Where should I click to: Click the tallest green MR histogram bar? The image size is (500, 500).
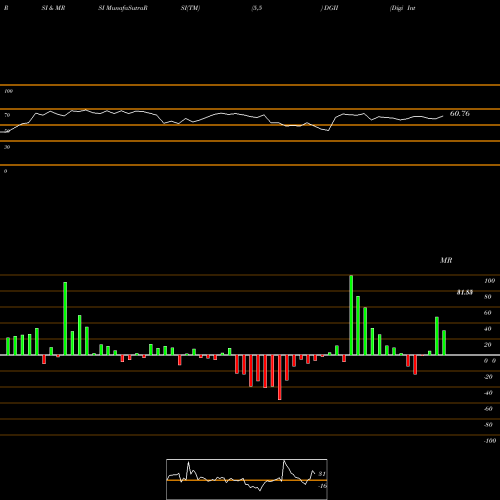(x=351, y=315)
